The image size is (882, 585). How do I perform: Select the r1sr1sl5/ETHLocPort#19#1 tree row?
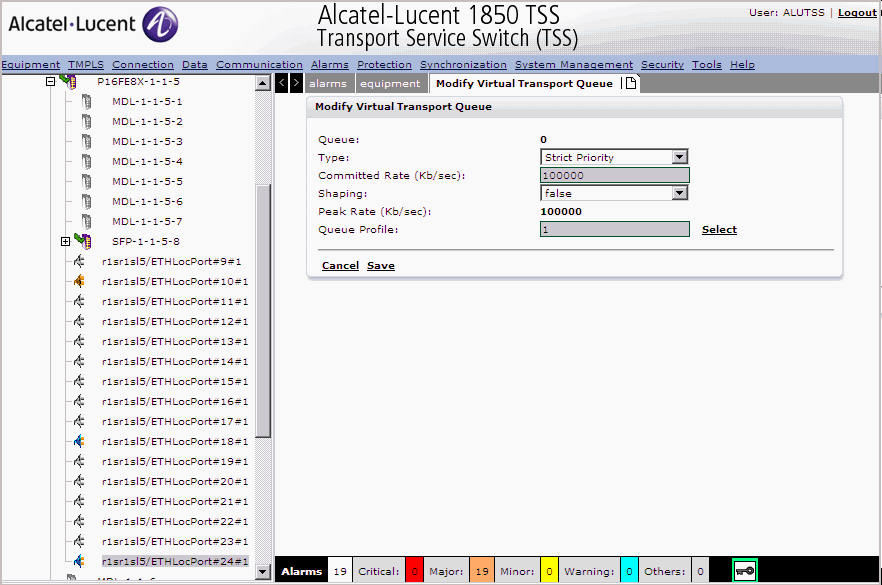click(x=175, y=461)
